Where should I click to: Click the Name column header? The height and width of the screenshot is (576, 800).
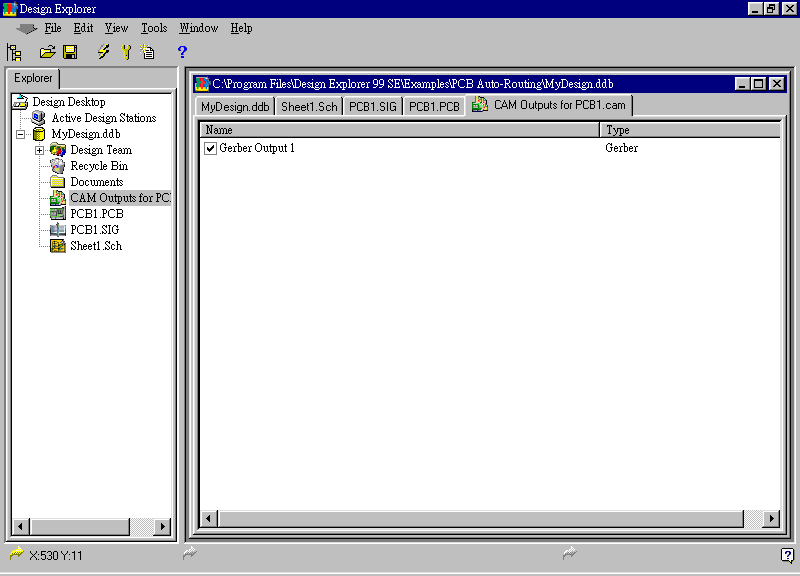coord(400,130)
